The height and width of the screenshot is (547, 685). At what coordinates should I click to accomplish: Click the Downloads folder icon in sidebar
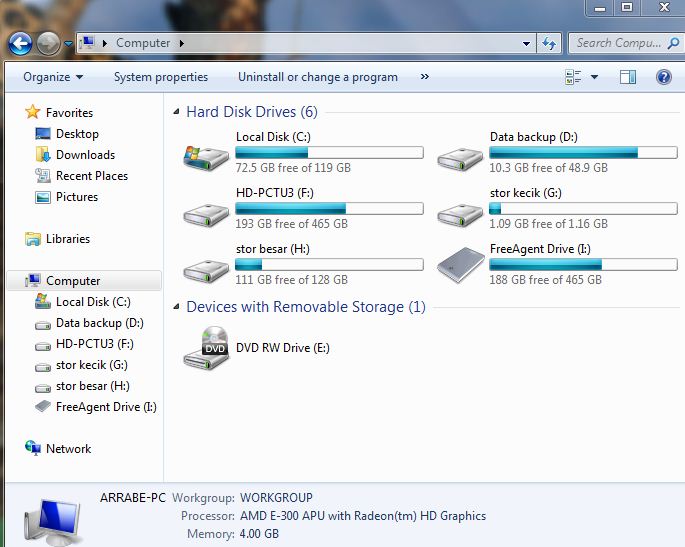(43, 154)
